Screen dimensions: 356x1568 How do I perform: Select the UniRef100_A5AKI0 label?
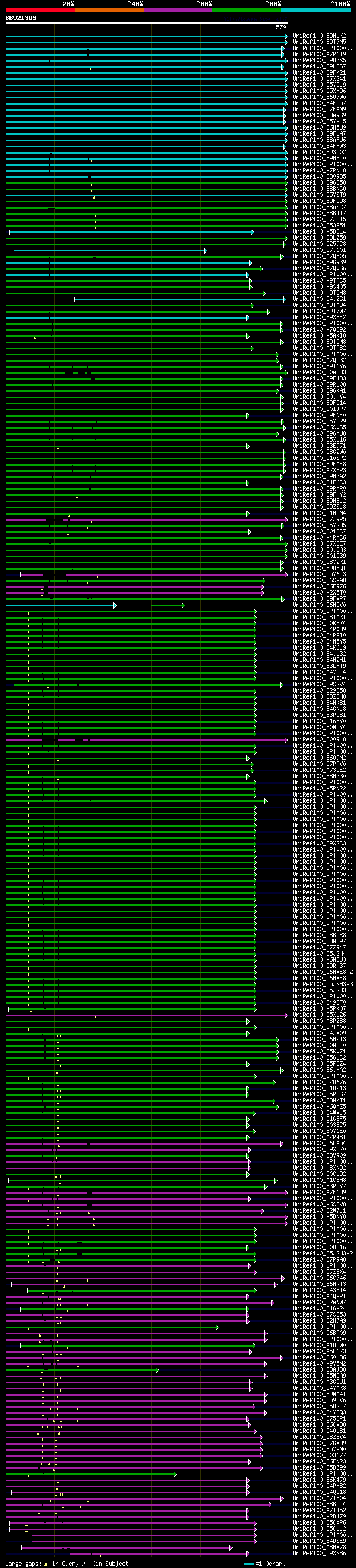coord(319,336)
